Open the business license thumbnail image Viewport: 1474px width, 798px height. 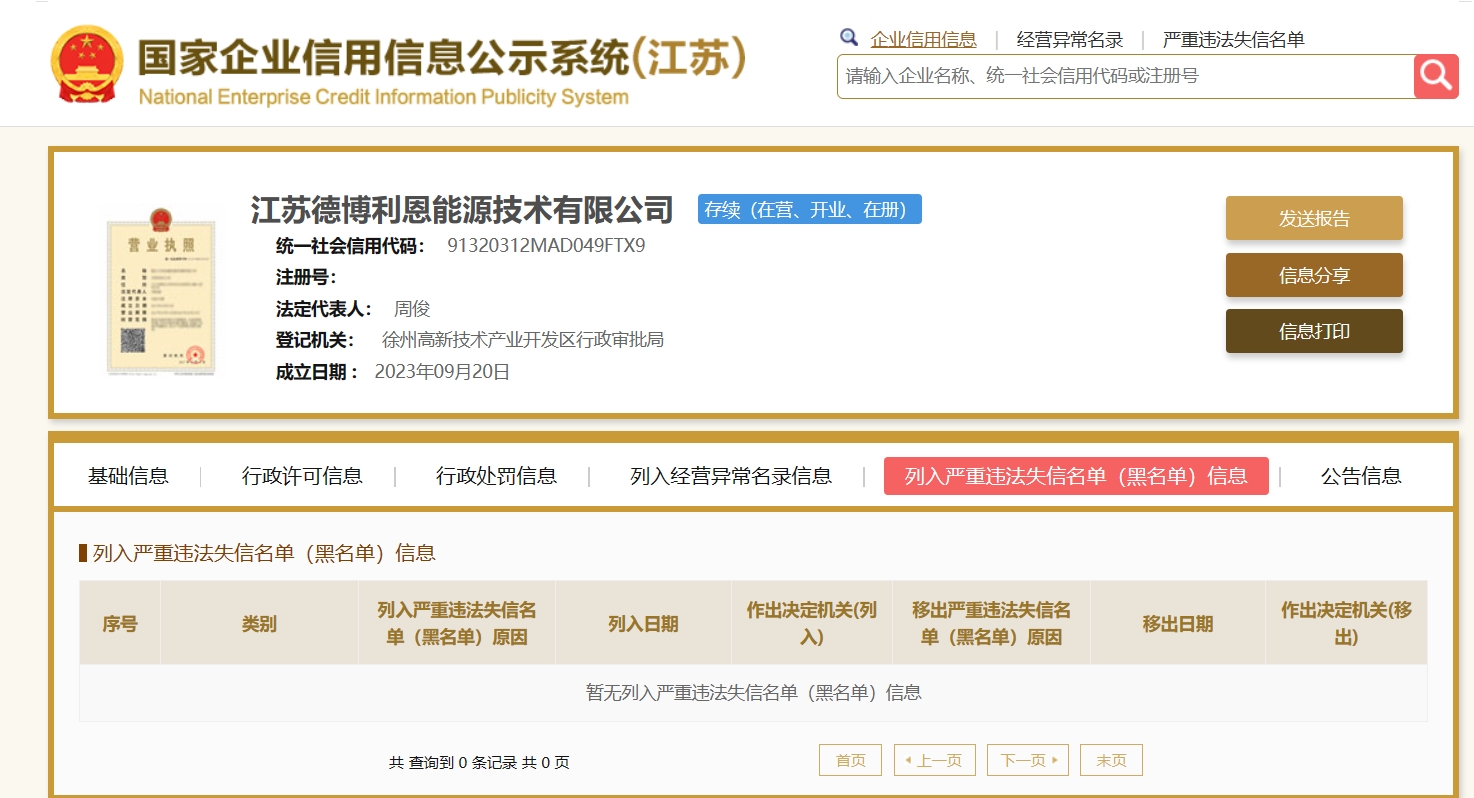[161, 291]
